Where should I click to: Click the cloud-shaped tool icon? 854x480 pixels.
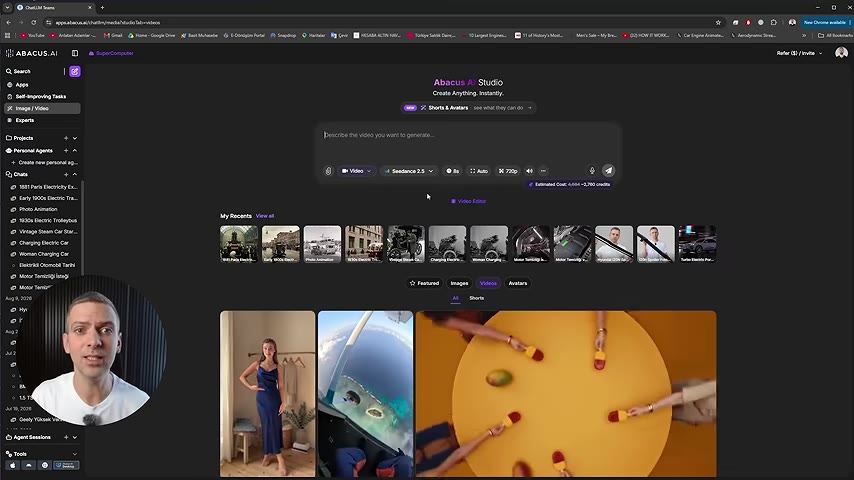click(28, 465)
